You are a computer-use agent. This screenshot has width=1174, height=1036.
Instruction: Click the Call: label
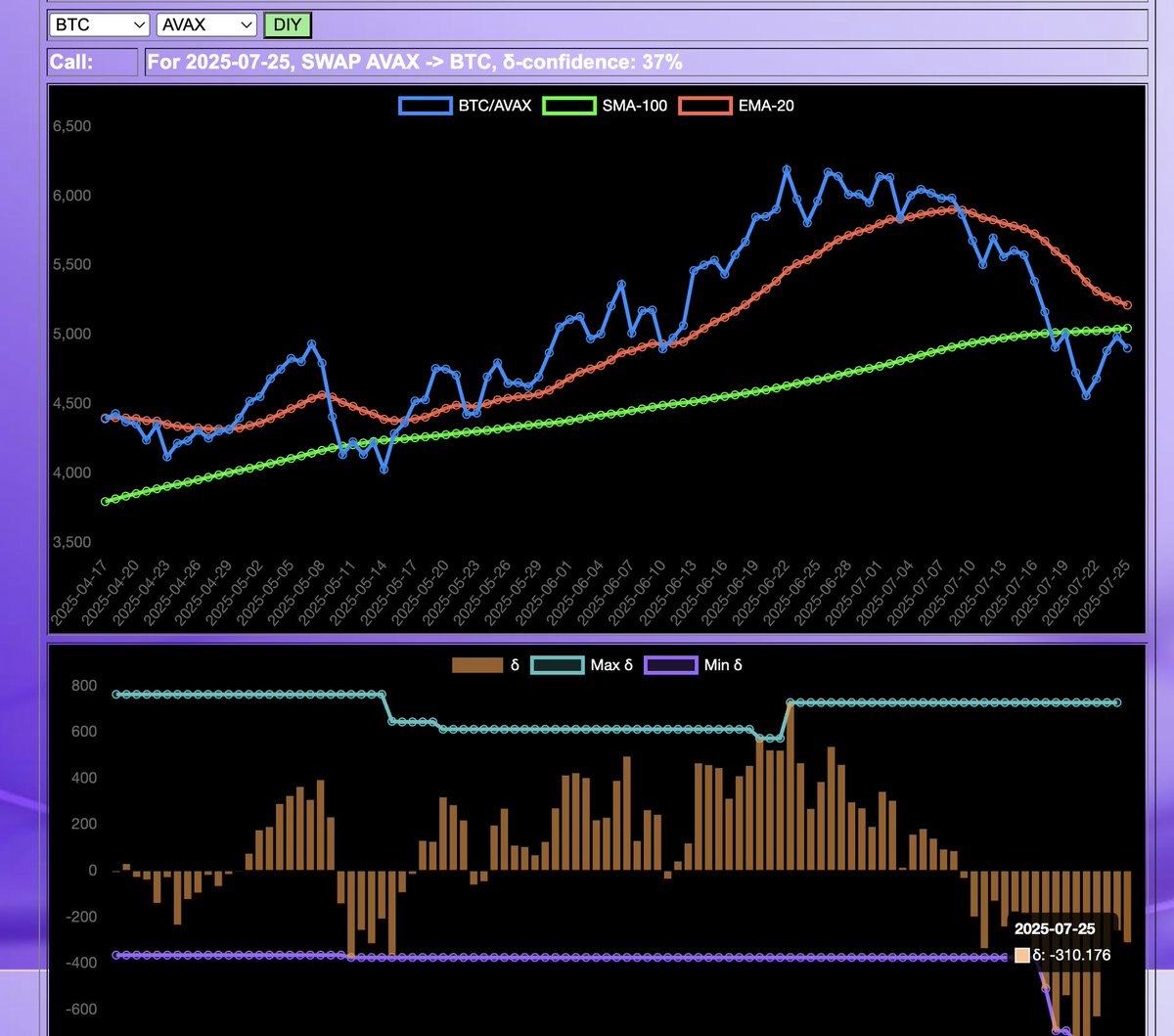tap(72, 63)
